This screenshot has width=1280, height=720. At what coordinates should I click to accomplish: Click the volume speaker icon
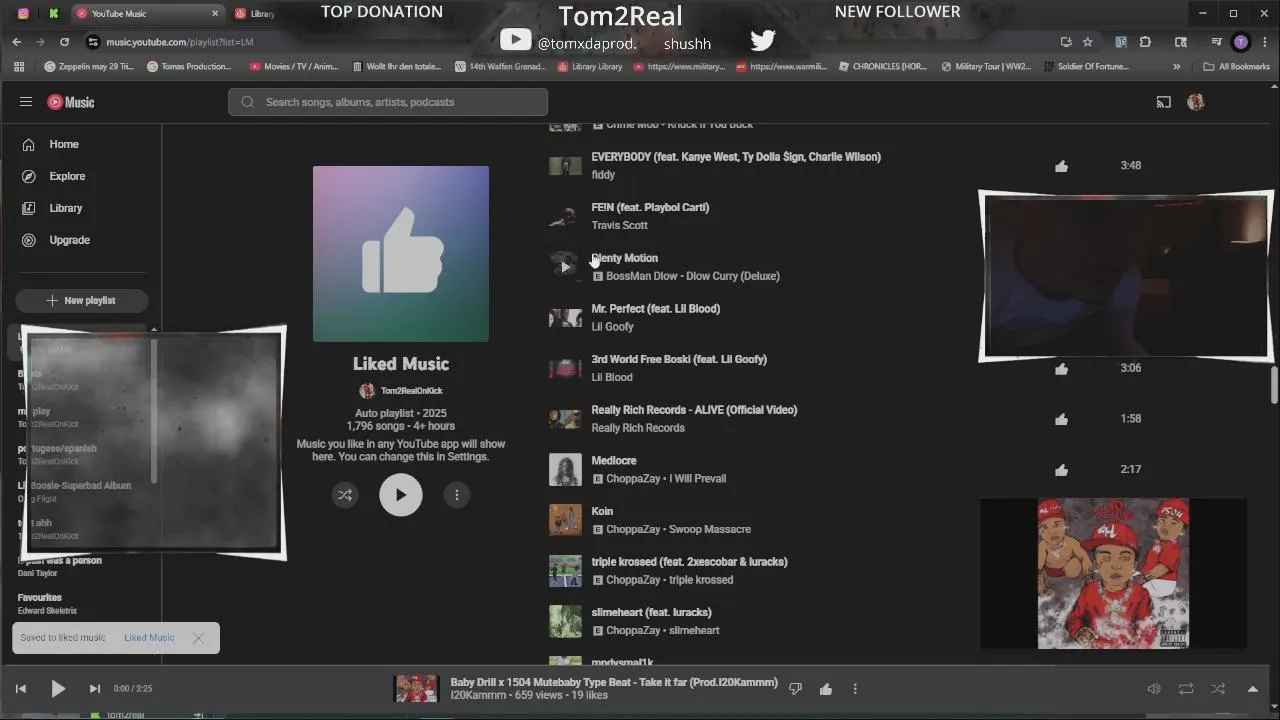click(1154, 689)
